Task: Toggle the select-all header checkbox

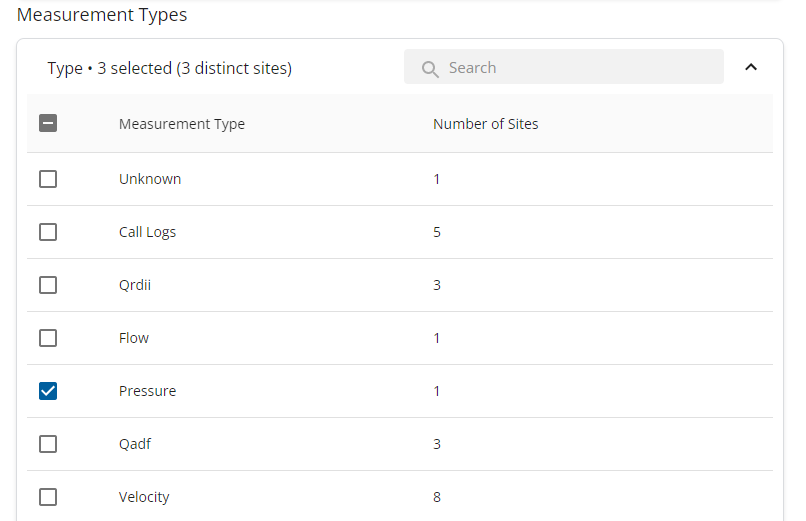Action: click(x=48, y=124)
